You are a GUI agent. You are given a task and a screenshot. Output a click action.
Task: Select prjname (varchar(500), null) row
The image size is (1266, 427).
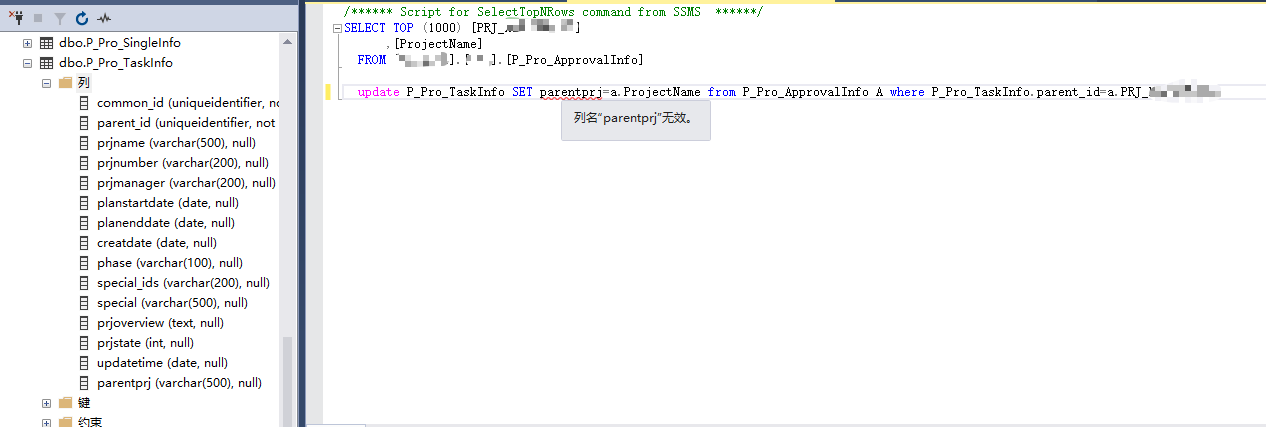(177, 143)
